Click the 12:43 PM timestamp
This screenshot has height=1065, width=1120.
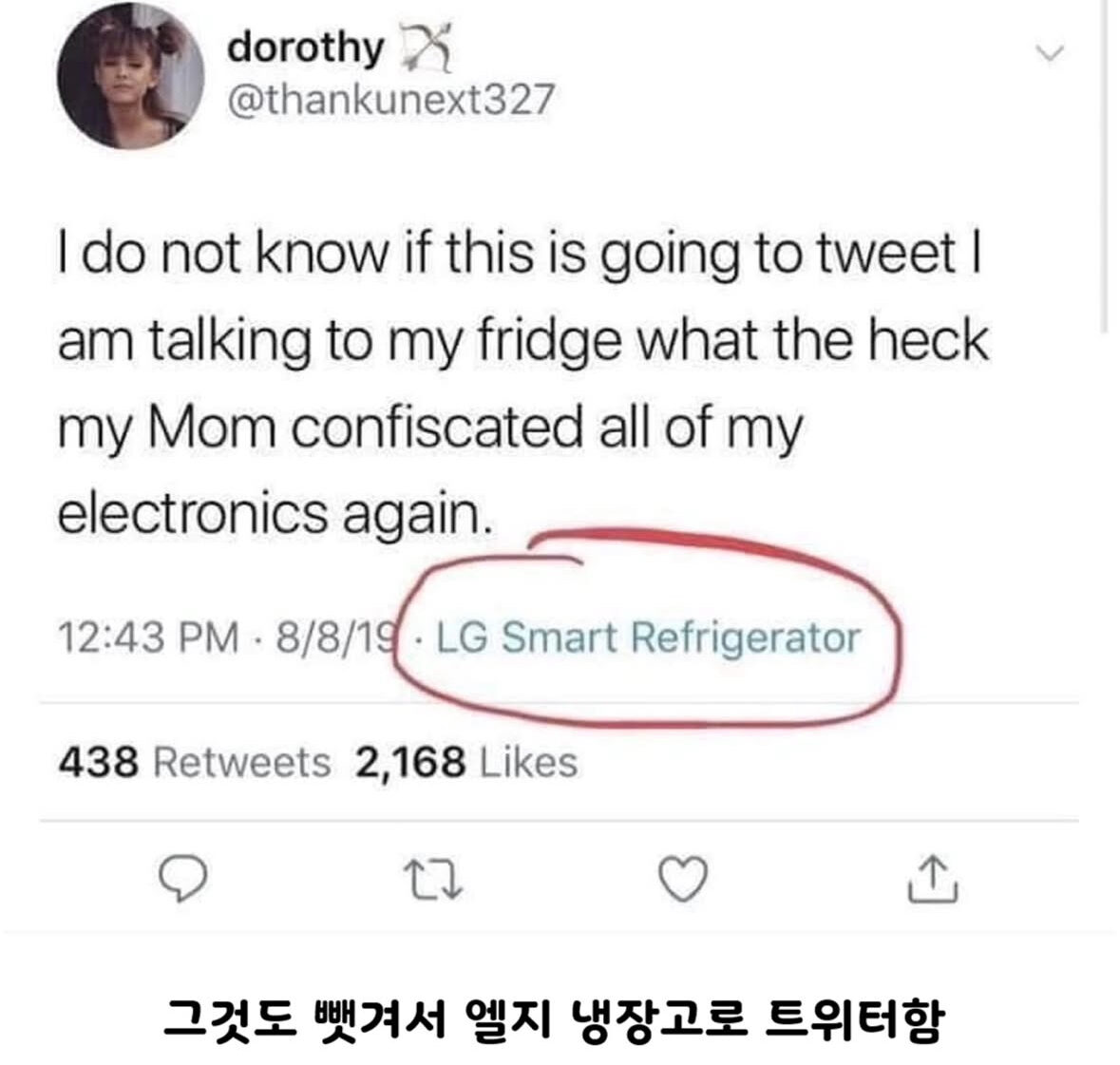148,637
